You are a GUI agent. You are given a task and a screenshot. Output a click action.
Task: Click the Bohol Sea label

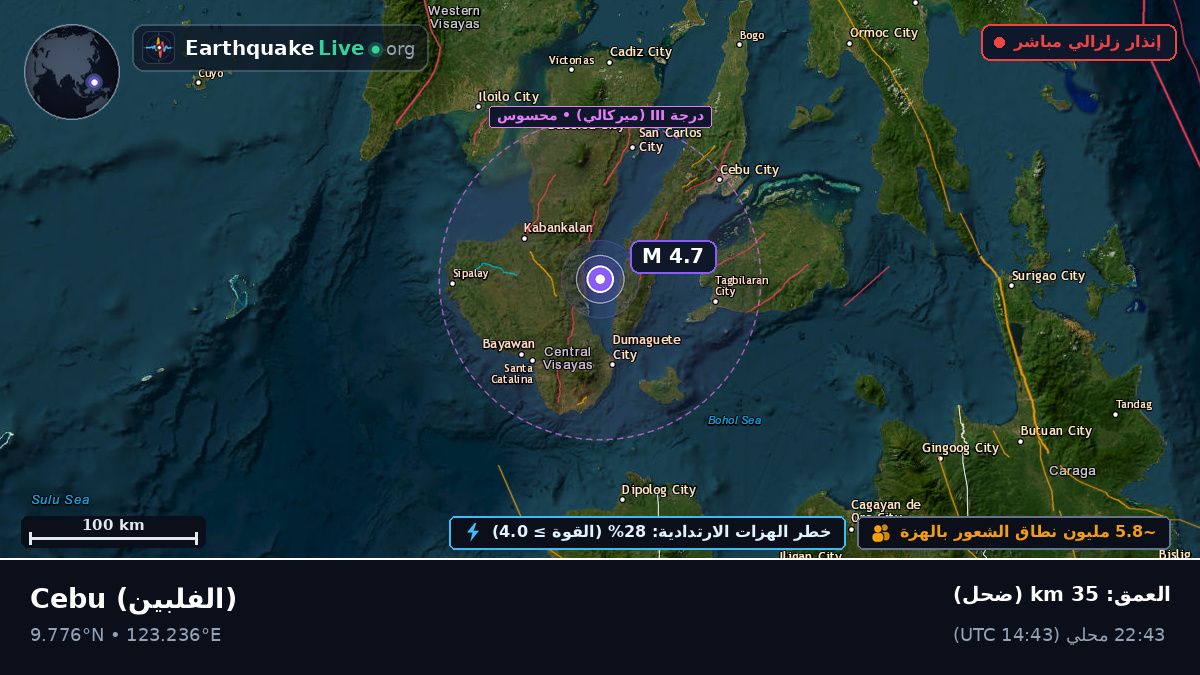[734, 420]
